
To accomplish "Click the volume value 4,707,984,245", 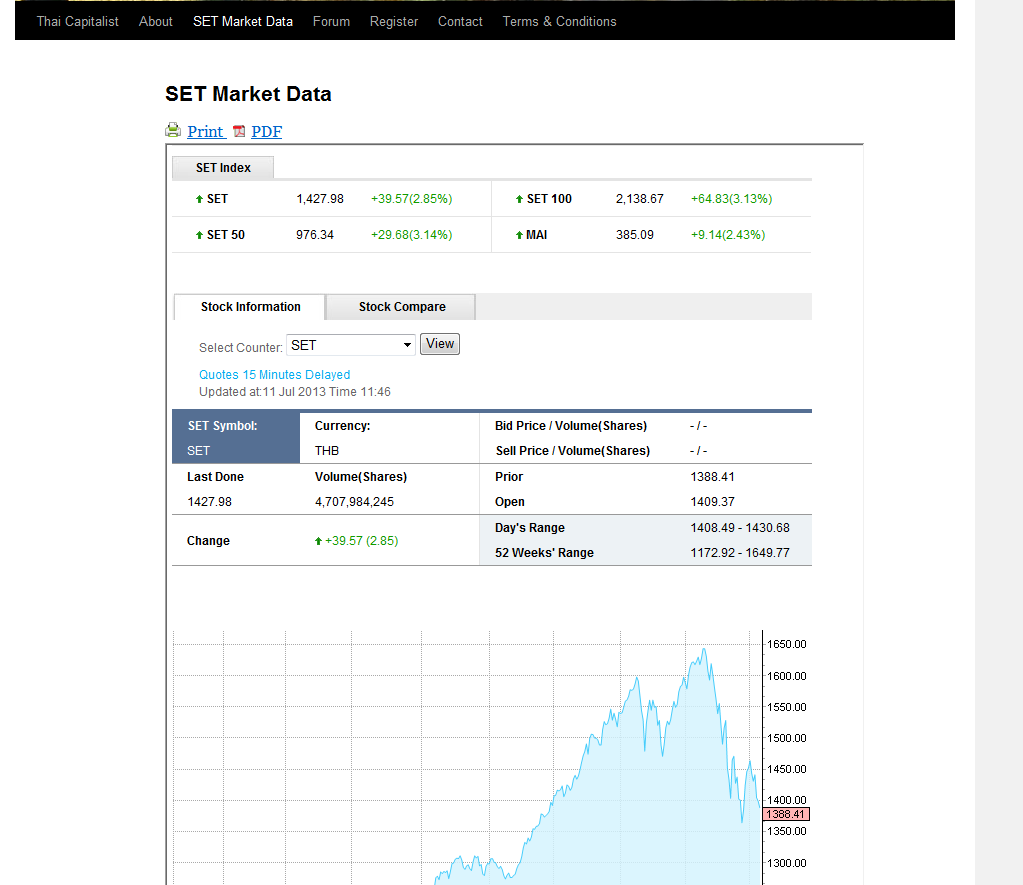I will click(354, 502).
